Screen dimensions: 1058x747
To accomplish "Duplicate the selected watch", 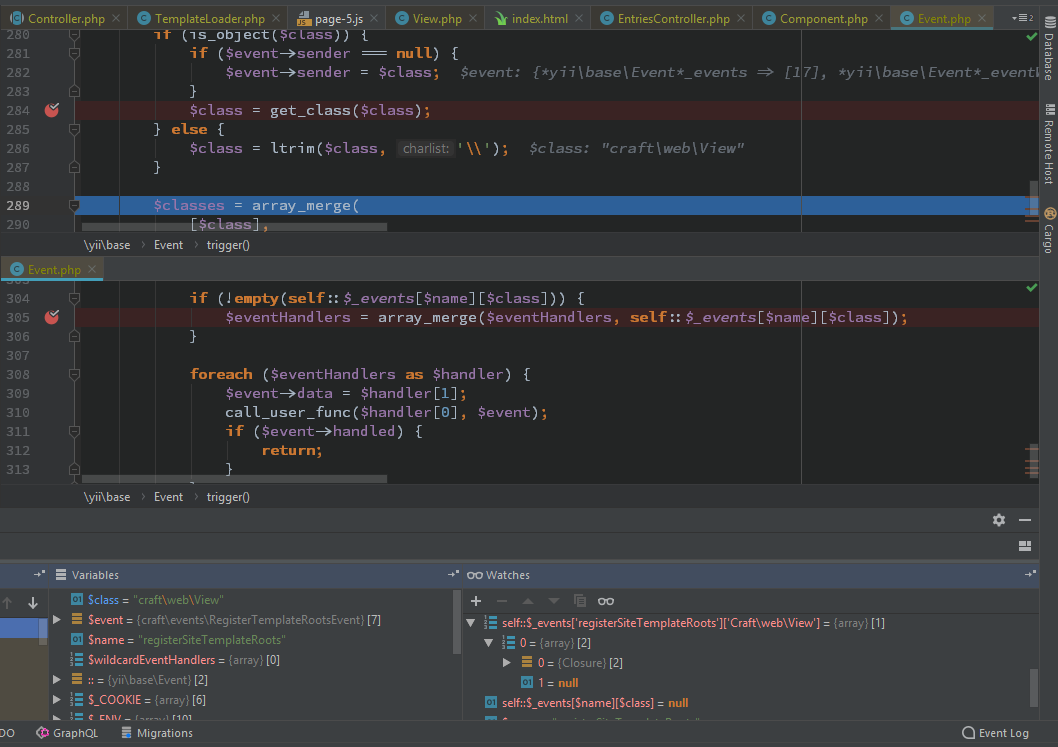I will (580, 601).
